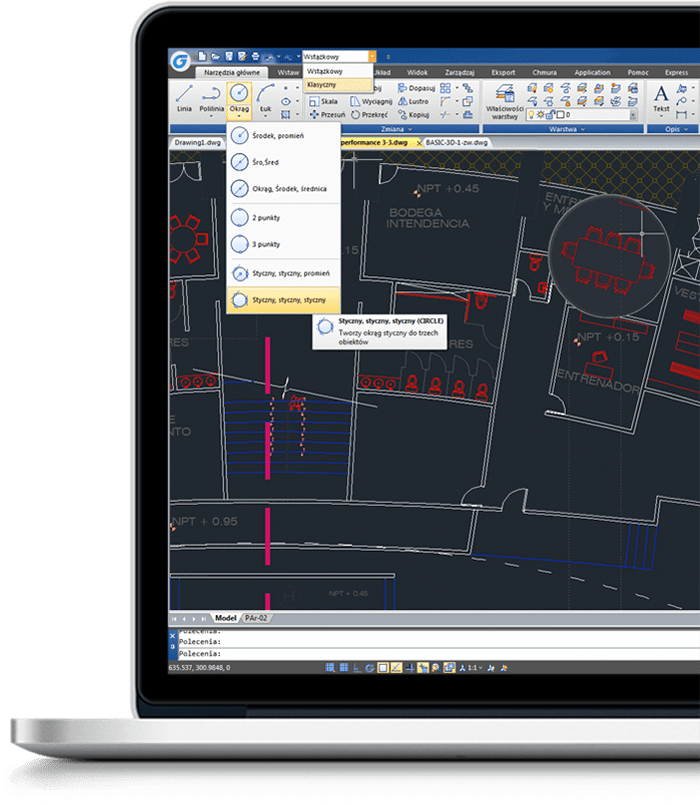This screenshot has width=700, height=806.
Task: Open the annotation scale 1:1 dropdown
Action: [x=475, y=668]
